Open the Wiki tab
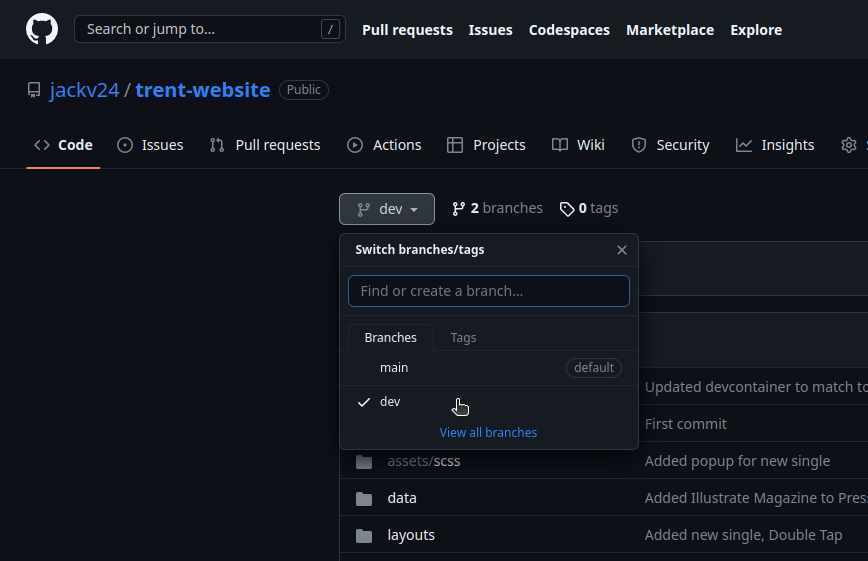 click(578, 145)
